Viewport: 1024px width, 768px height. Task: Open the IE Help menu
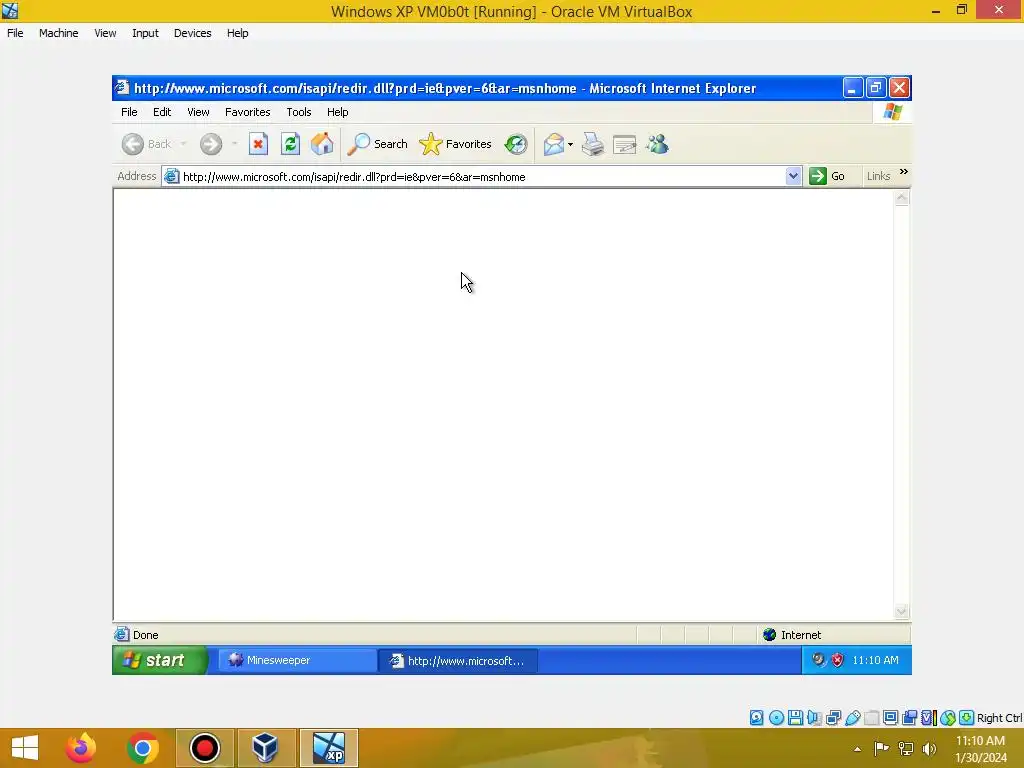point(338,112)
